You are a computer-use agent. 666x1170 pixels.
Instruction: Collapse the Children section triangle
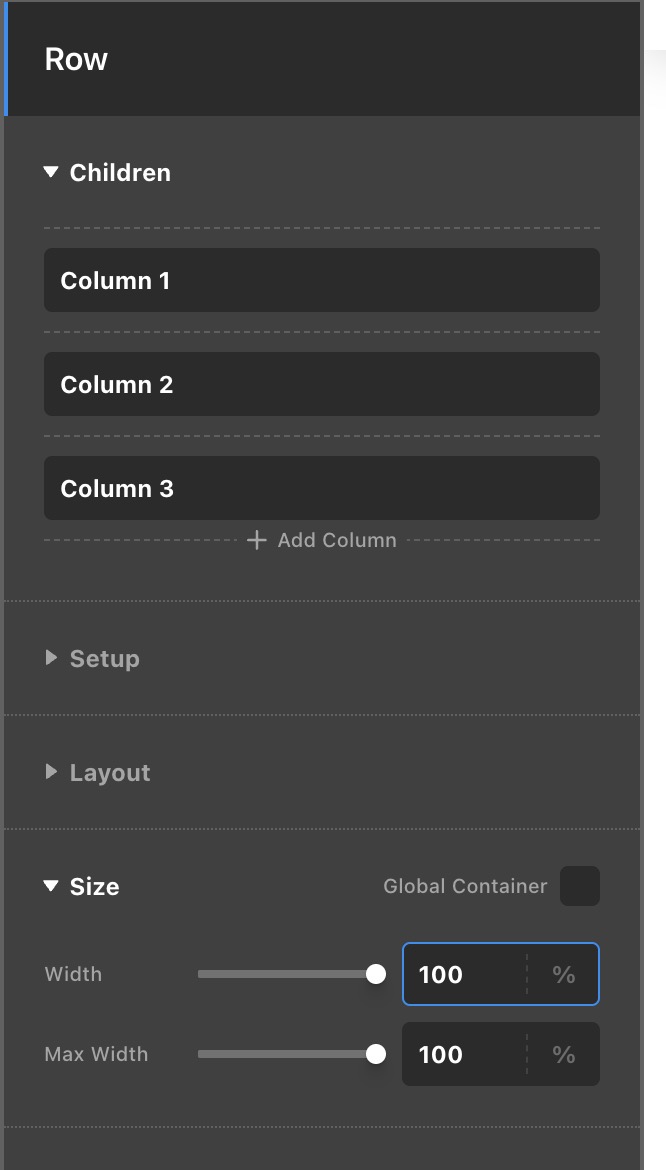point(52,173)
